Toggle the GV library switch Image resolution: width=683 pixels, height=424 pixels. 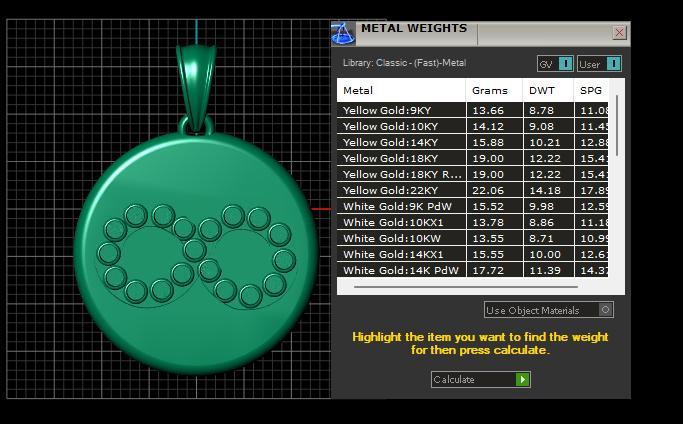(x=555, y=64)
